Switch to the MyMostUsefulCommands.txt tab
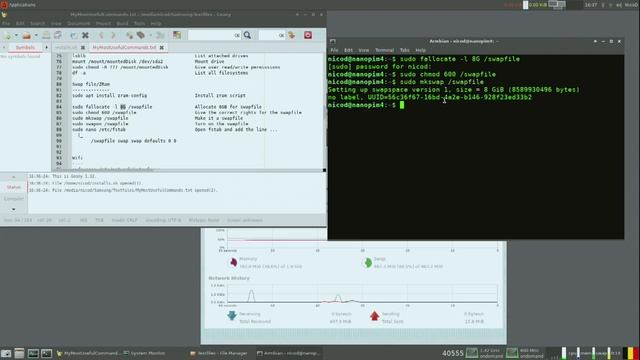The height and width of the screenshot is (360, 640). click(x=124, y=47)
